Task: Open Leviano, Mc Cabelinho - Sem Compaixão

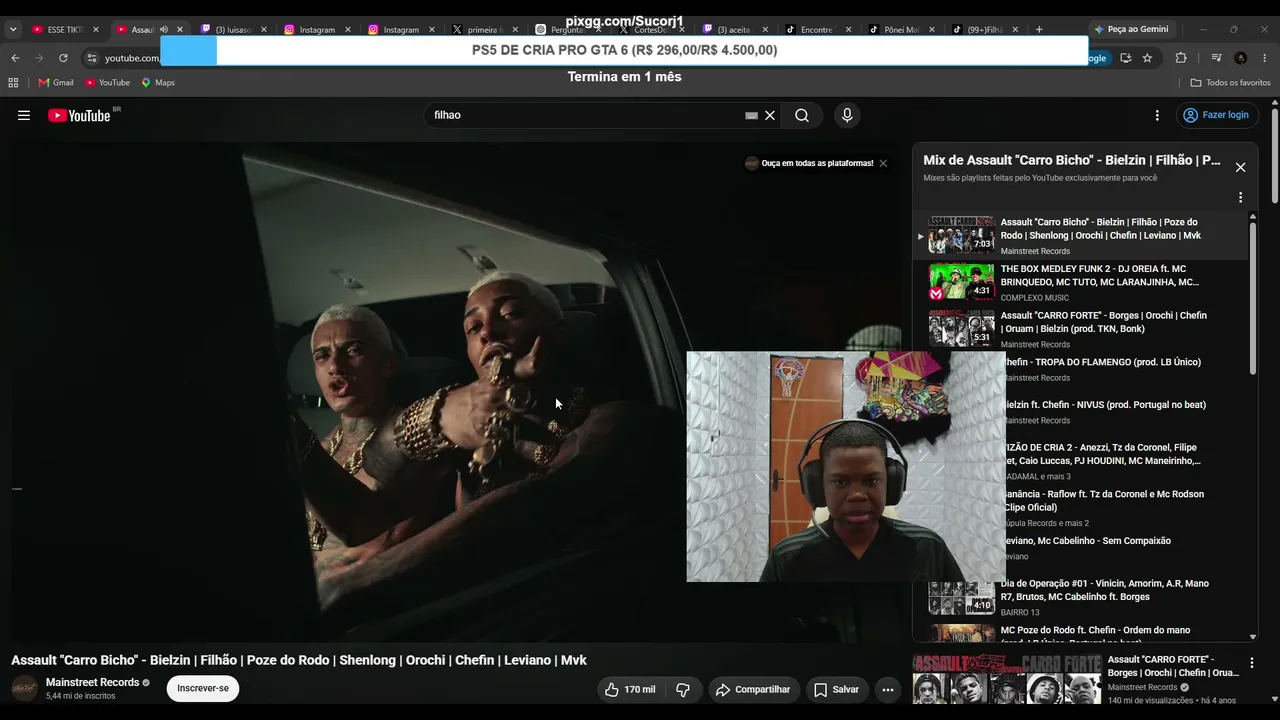Action: tap(1086, 541)
